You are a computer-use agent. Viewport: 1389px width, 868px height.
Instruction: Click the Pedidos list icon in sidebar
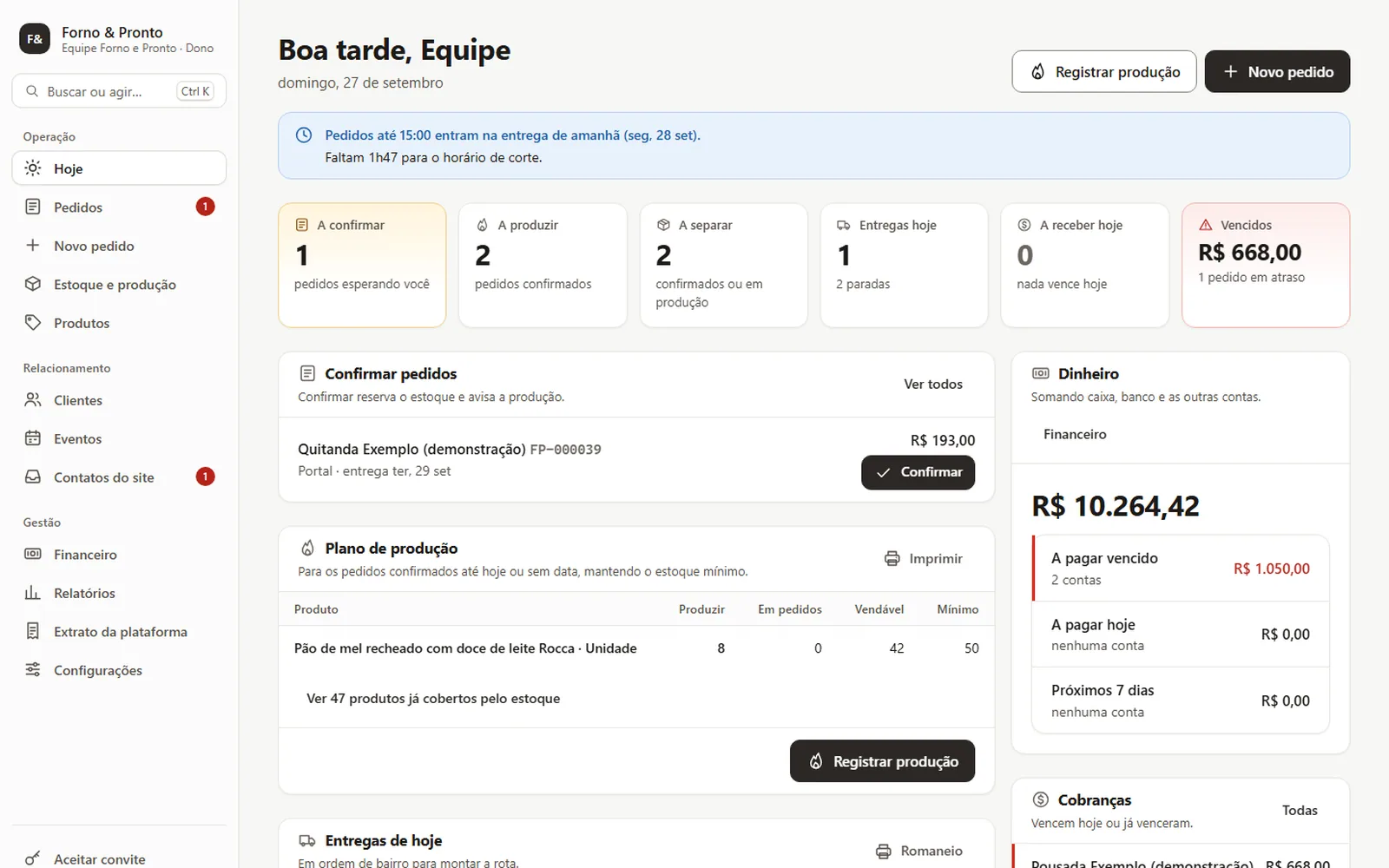[x=33, y=207]
